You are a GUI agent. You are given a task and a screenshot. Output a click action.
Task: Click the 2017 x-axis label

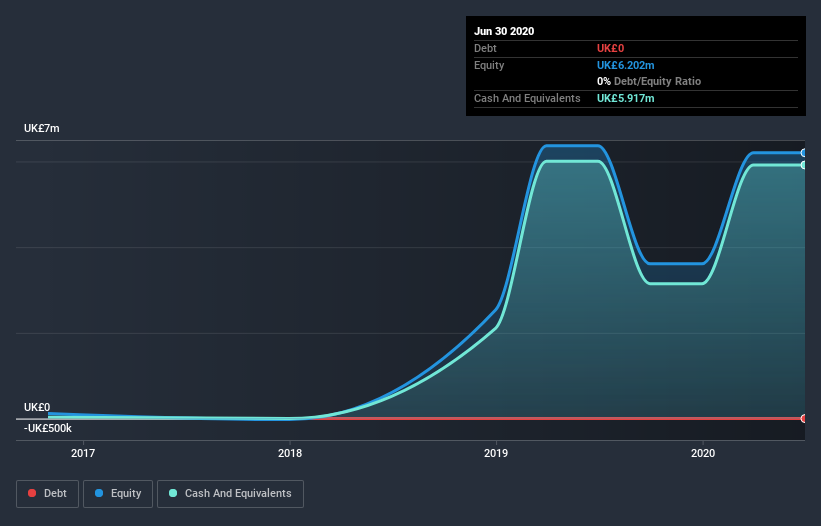(x=83, y=453)
